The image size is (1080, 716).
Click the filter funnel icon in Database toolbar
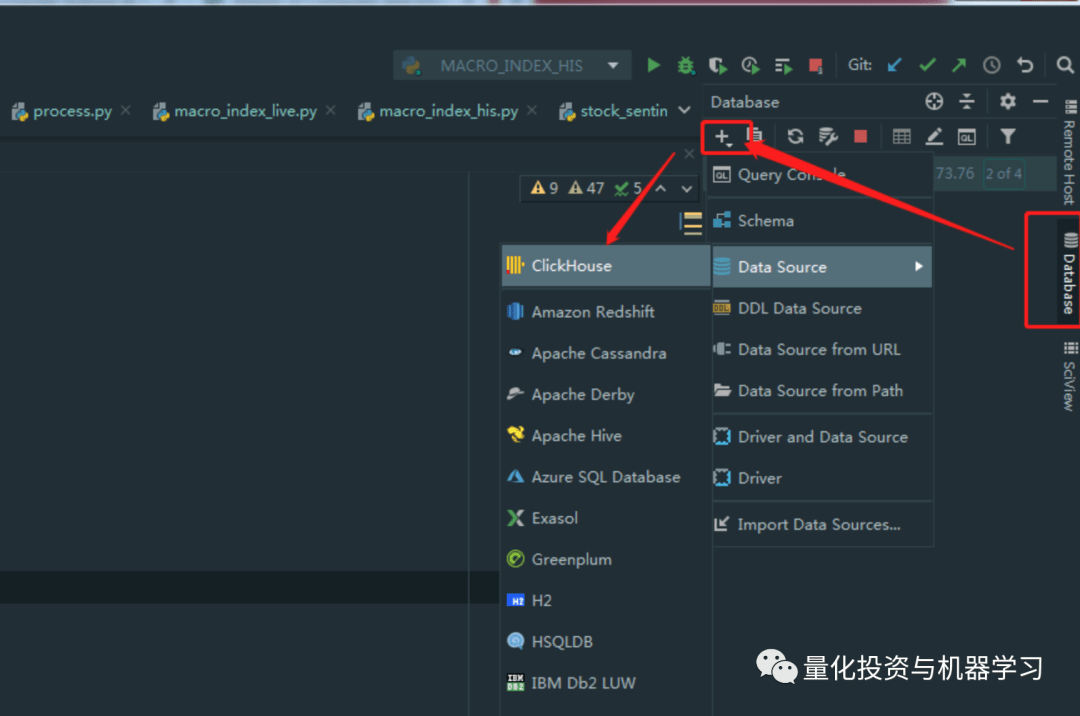(x=1008, y=136)
